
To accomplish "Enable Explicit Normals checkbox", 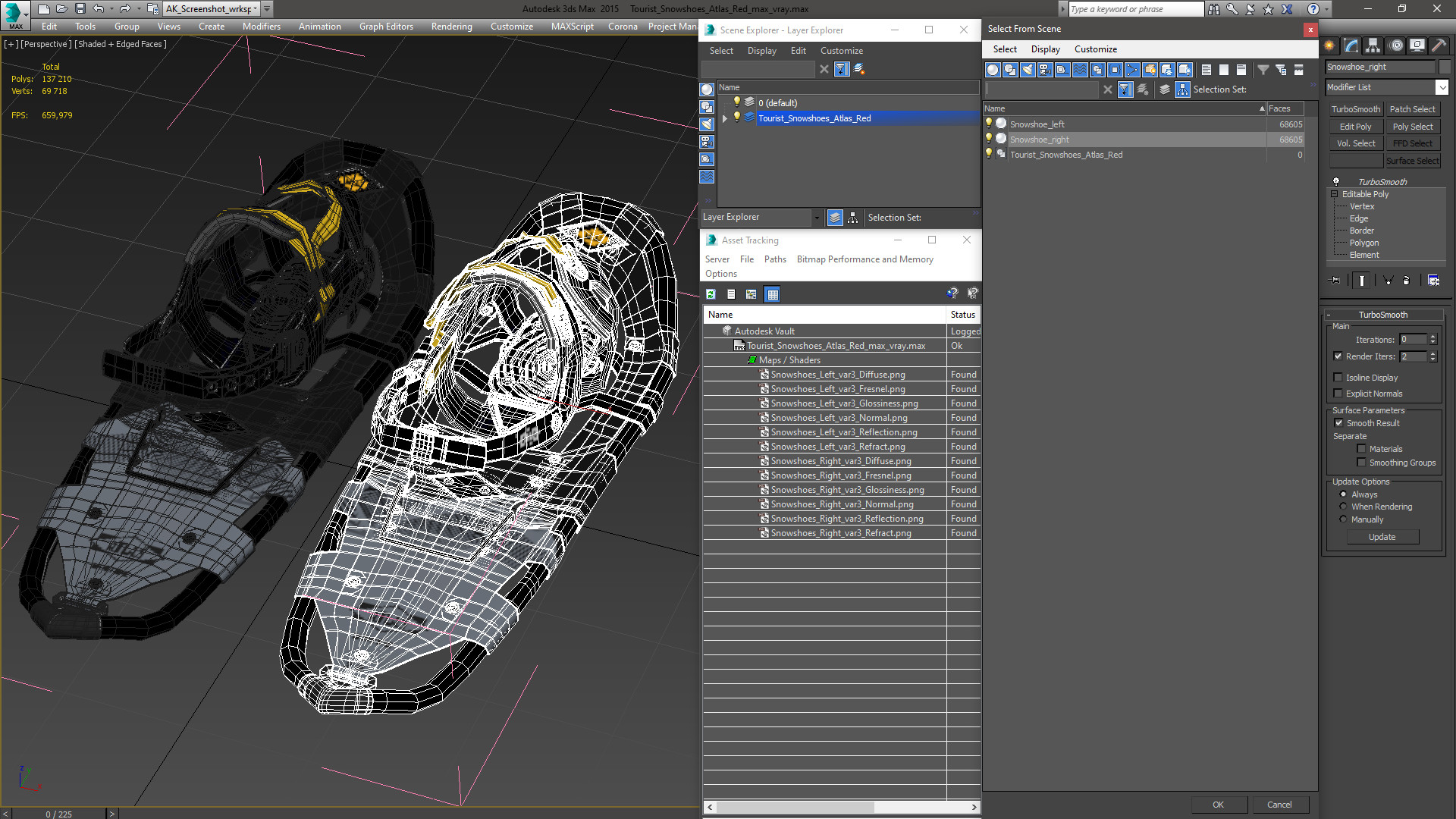I will click(x=1338, y=394).
